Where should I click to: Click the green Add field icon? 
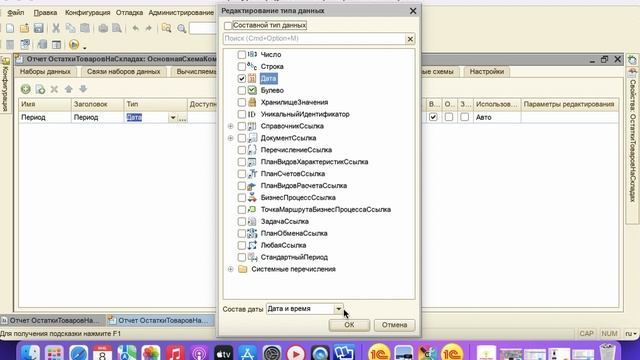coord(26,89)
